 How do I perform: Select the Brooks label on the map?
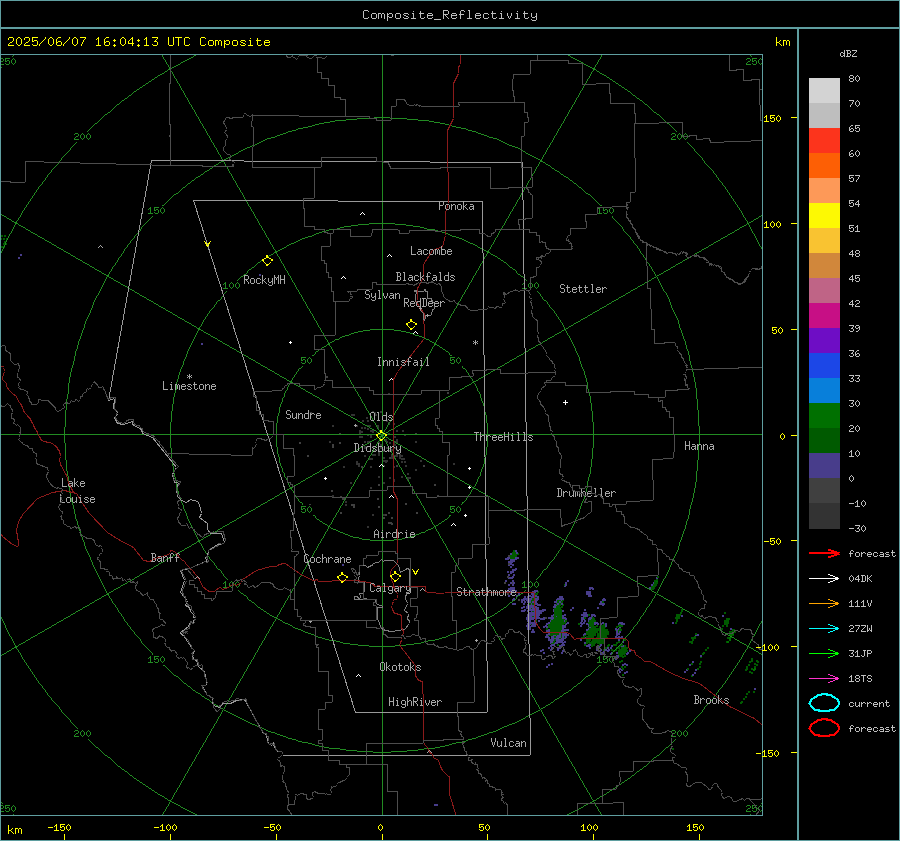tap(711, 700)
